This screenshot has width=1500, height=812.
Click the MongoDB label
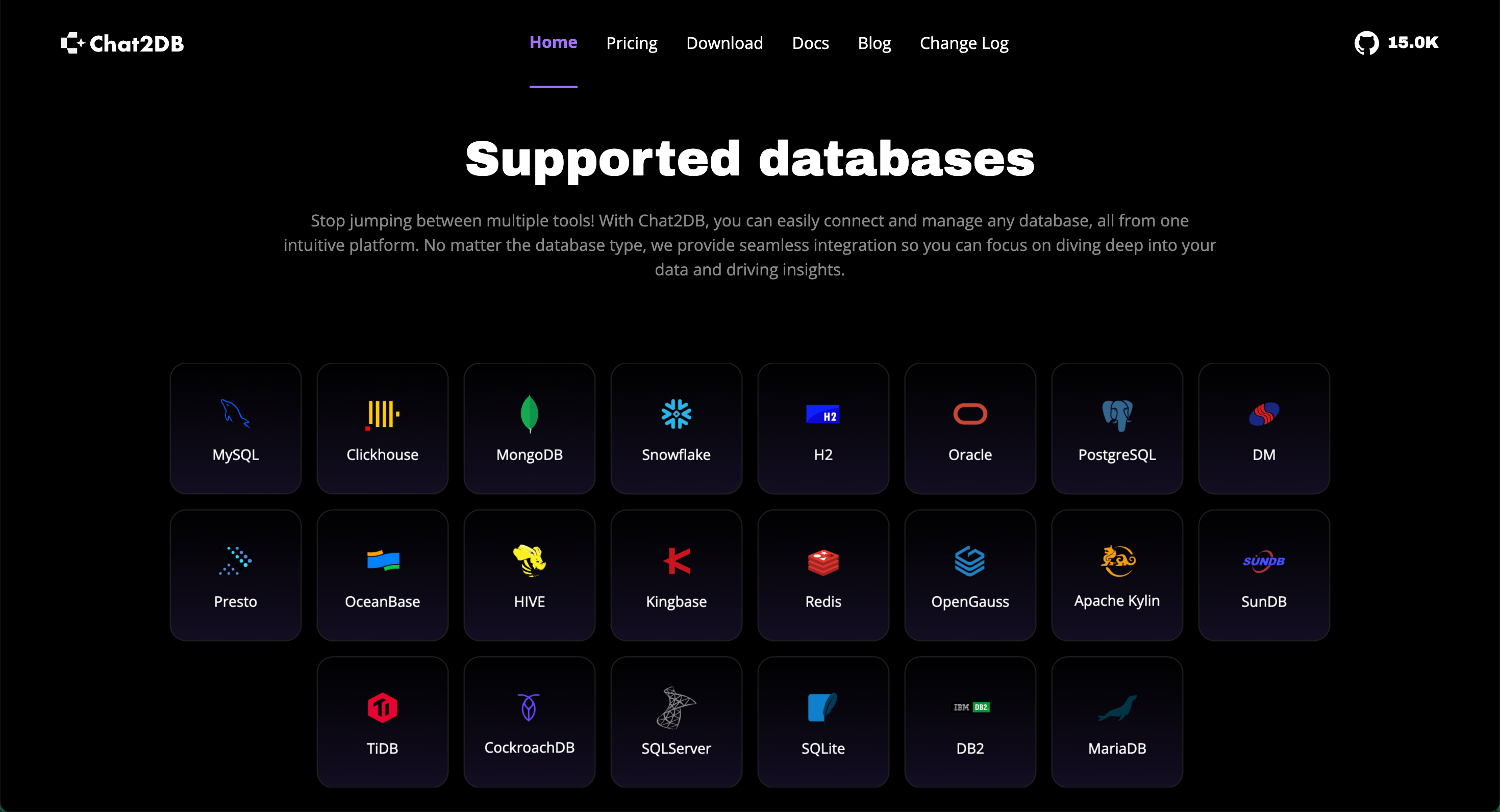coord(529,454)
